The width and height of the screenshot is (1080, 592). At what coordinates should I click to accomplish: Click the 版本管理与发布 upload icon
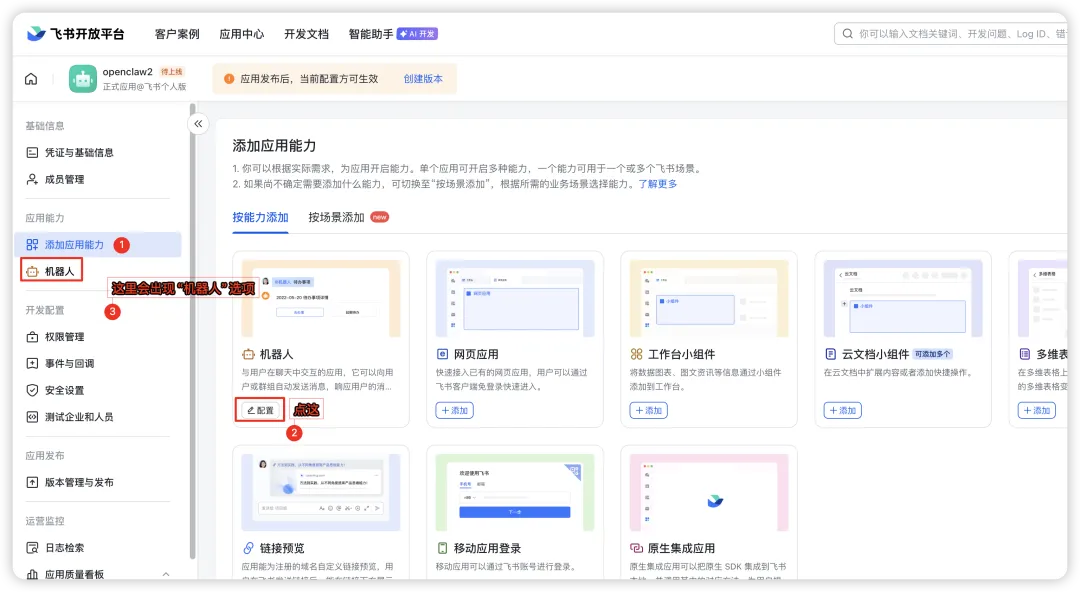(x=32, y=482)
